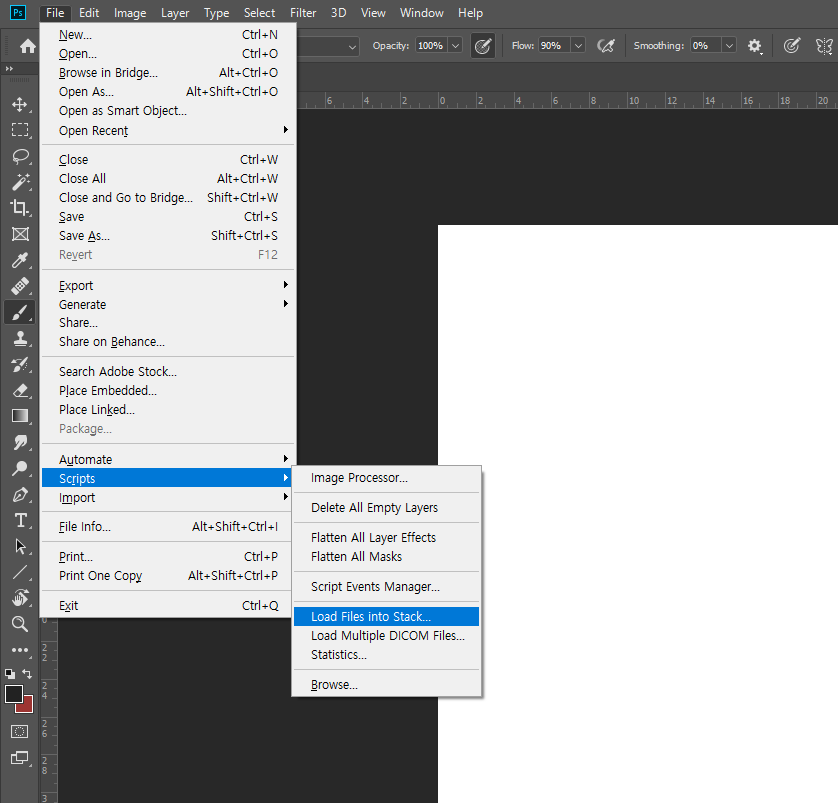
Task: Select the Horizontal Type tool
Action: (20, 520)
